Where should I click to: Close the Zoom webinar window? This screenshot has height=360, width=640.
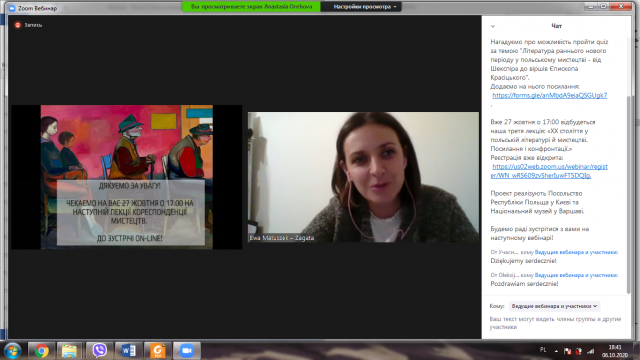click(622, 6)
